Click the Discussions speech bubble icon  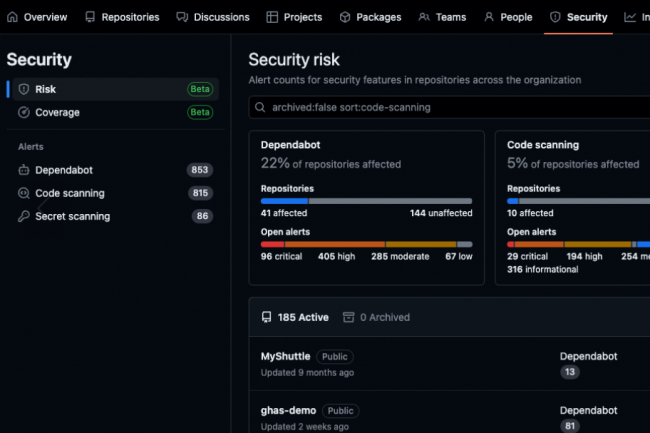[x=182, y=17]
